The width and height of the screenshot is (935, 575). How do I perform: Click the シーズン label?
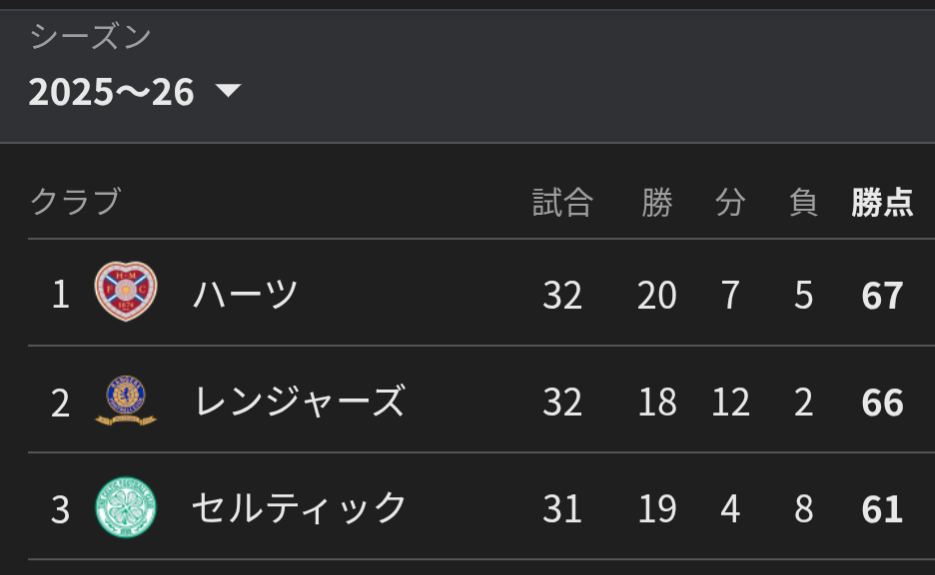(x=90, y=38)
